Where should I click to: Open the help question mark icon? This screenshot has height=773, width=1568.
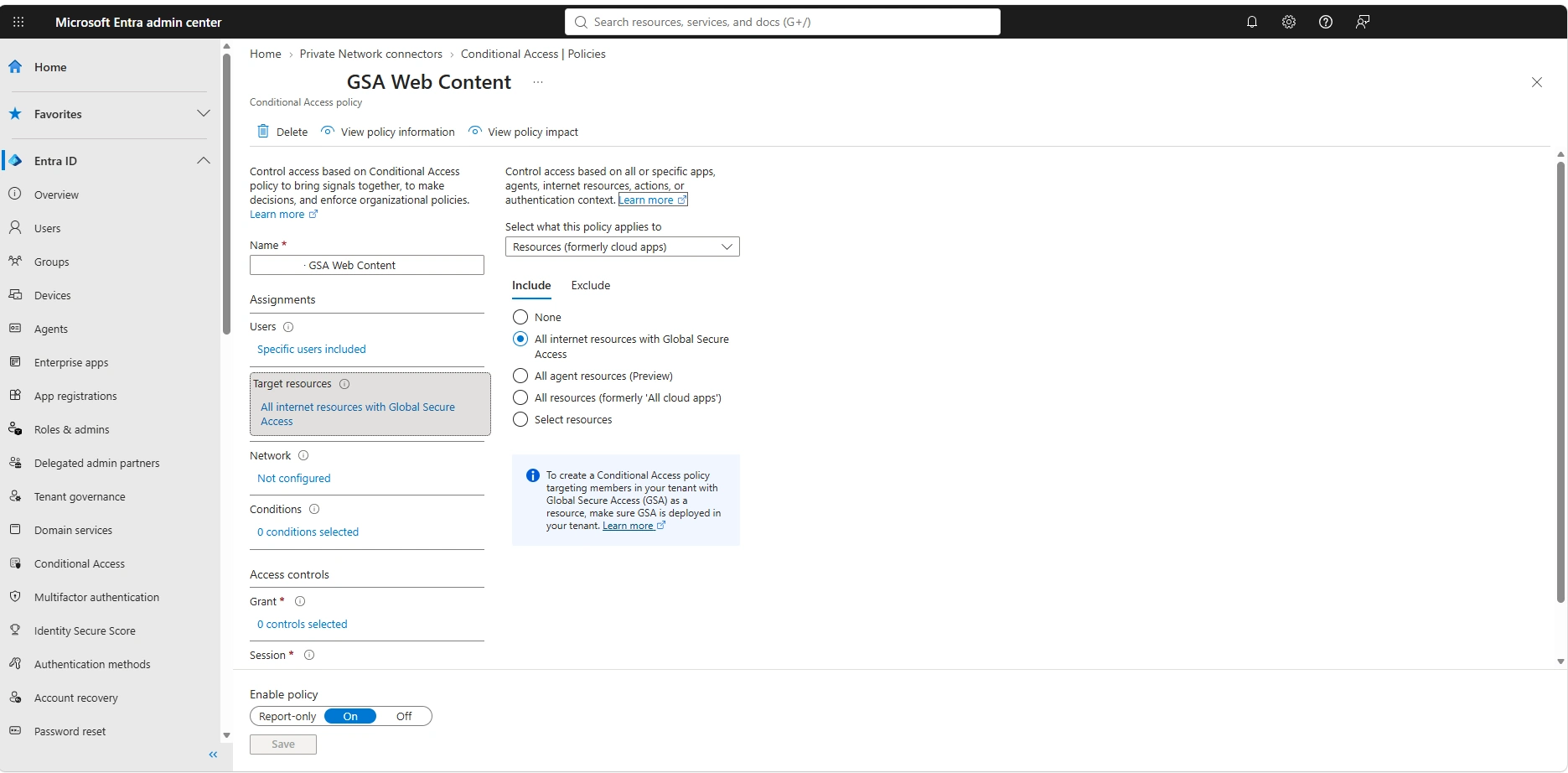pos(1326,22)
